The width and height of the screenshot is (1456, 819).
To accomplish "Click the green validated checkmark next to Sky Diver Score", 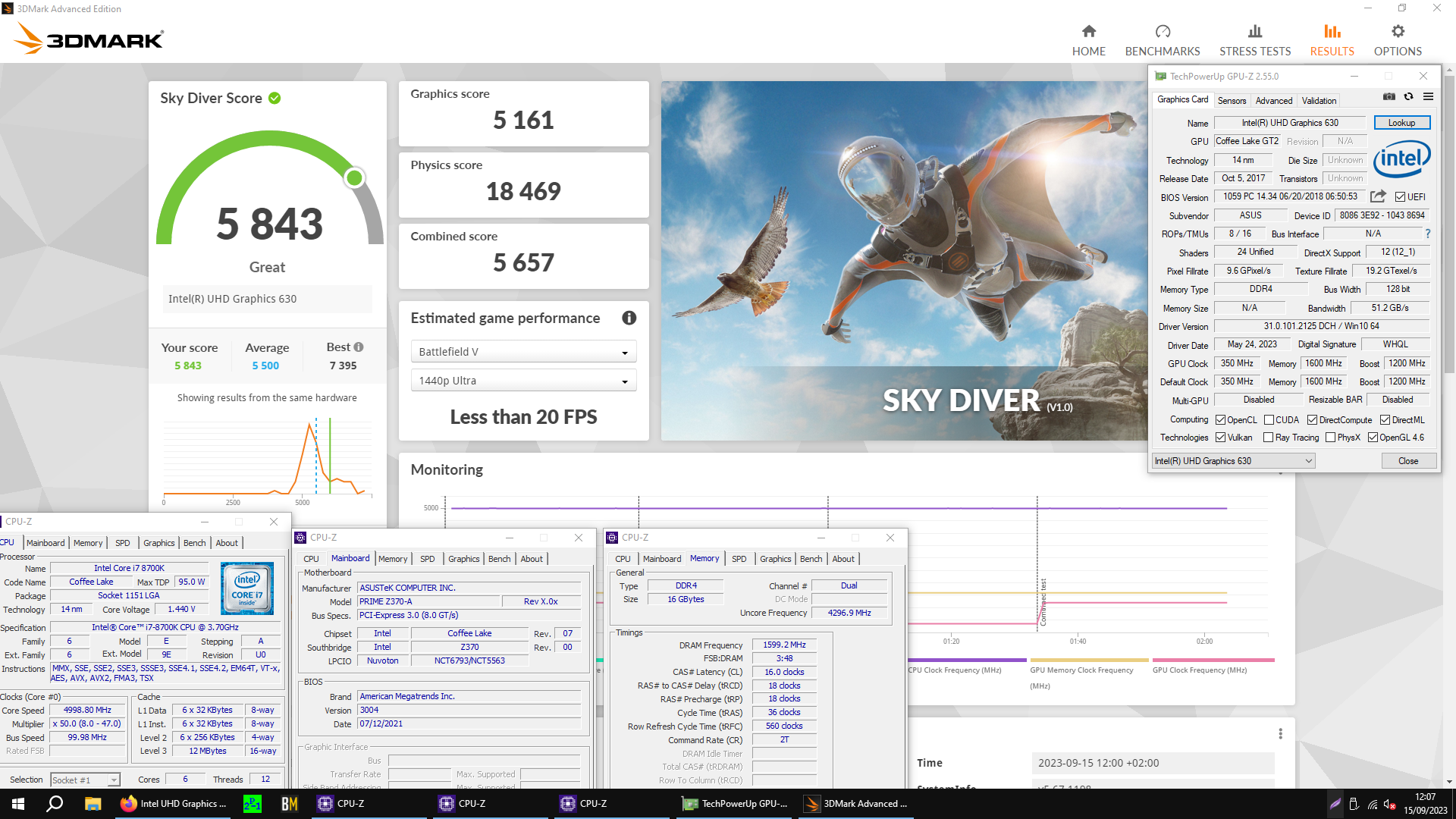I will [x=275, y=98].
